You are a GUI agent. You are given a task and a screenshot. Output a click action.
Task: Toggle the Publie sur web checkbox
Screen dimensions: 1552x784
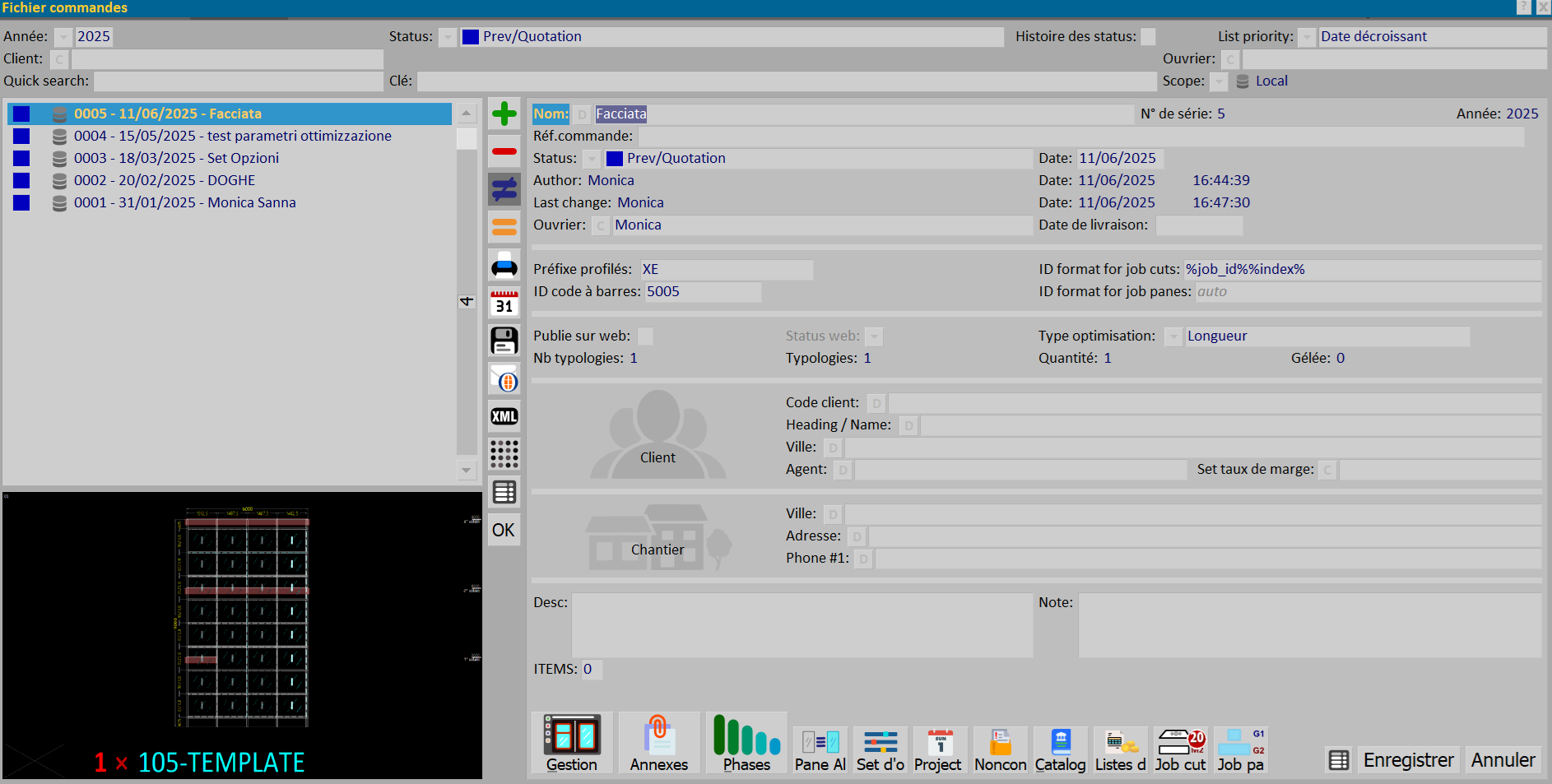pyautogui.click(x=646, y=336)
